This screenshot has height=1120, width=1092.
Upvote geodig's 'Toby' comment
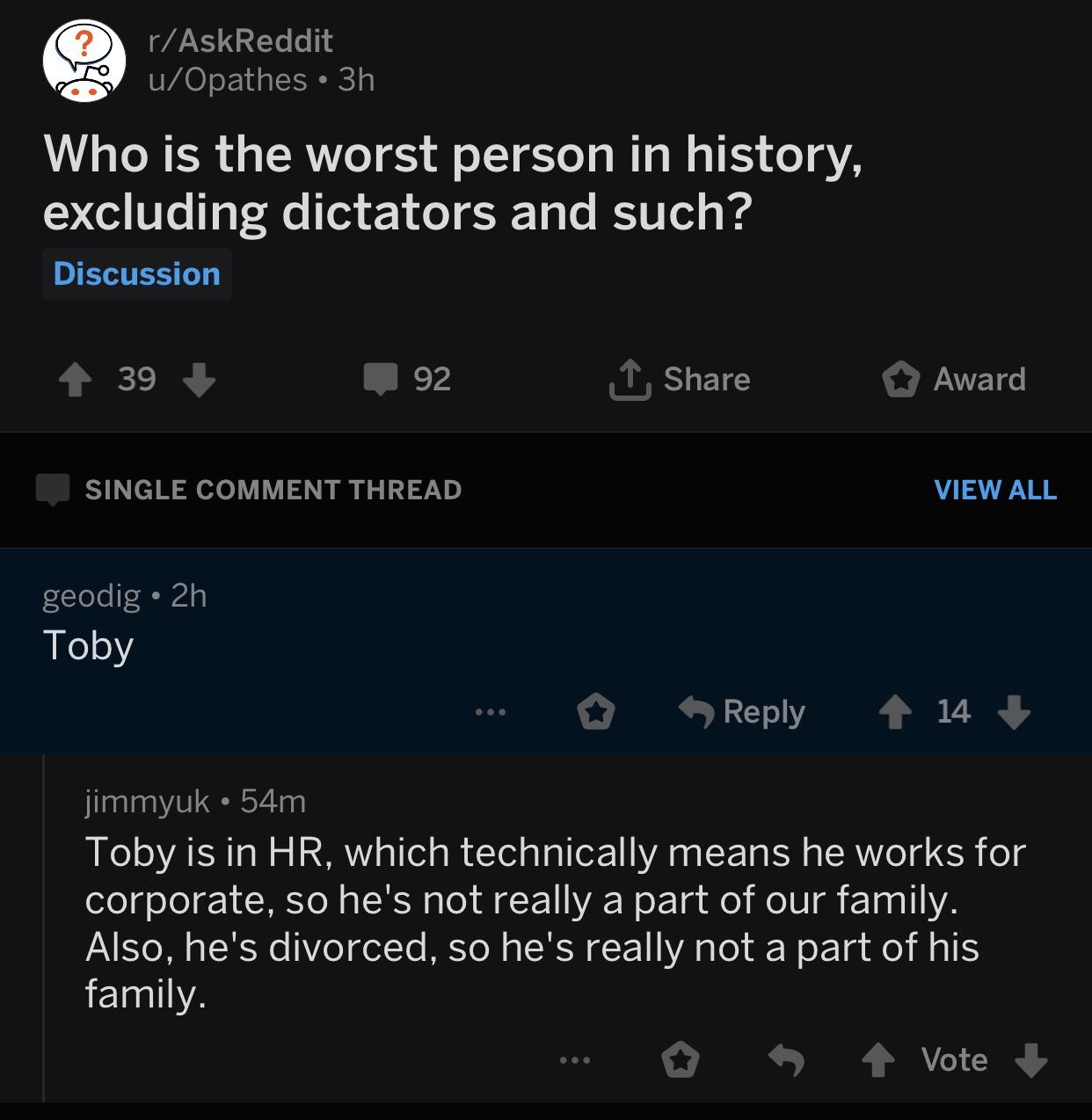tap(896, 713)
